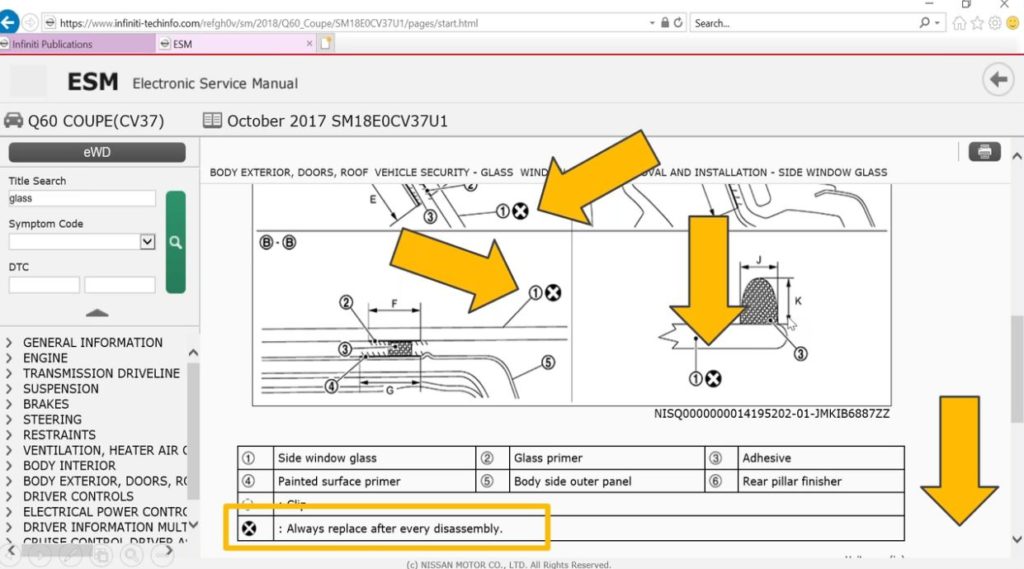Viewport: 1024px width, 569px height.
Task: Close the ESM browser tab
Action: [x=310, y=44]
